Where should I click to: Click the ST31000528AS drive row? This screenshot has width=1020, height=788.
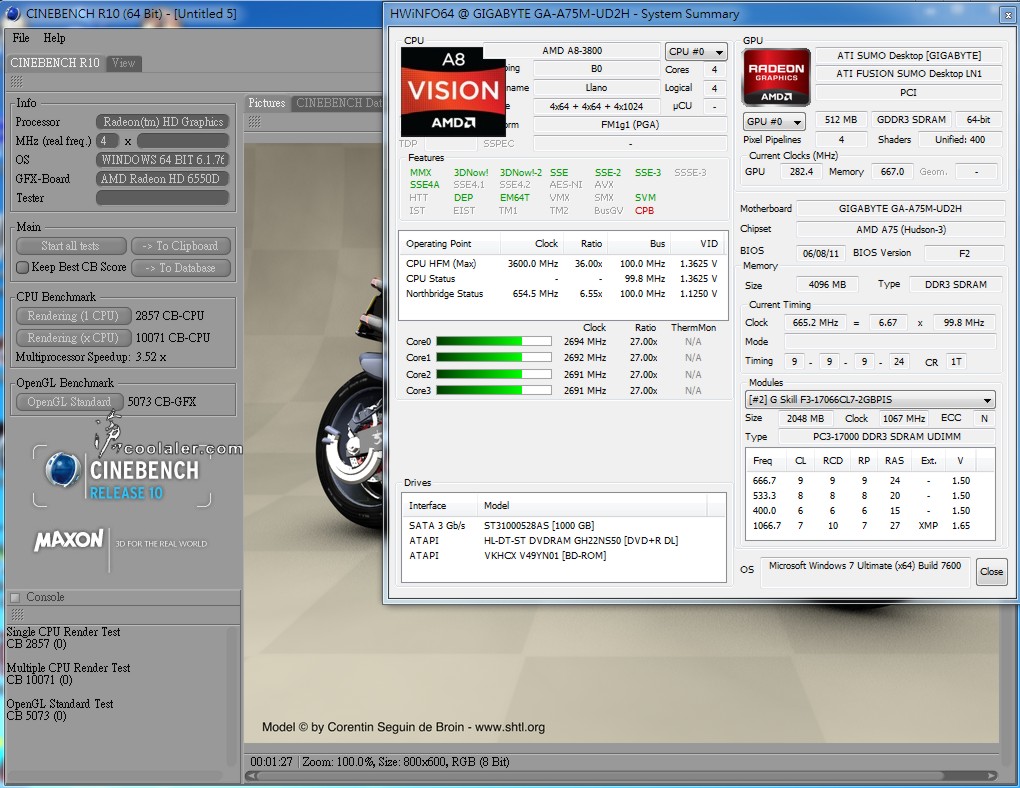click(x=563, y=525)
